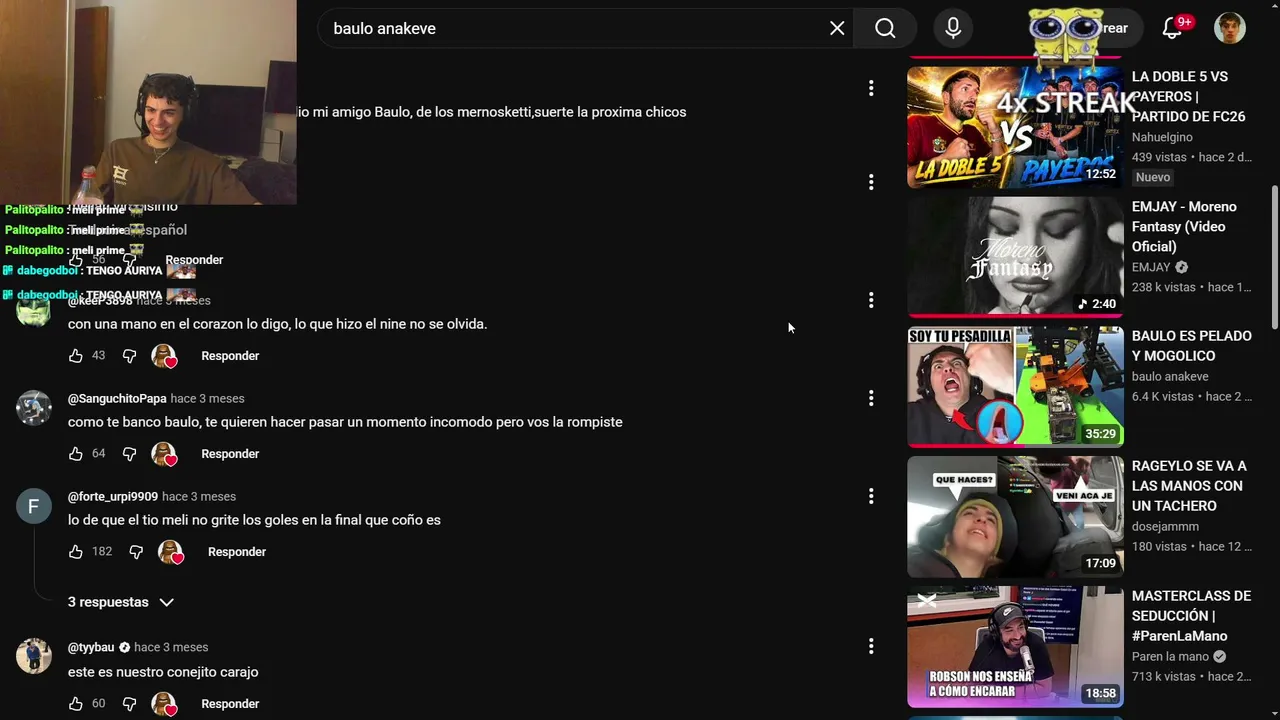Click comment text 'lo de que el tio meli'
Screen dimensions: 1280x720
click(254, 520)
